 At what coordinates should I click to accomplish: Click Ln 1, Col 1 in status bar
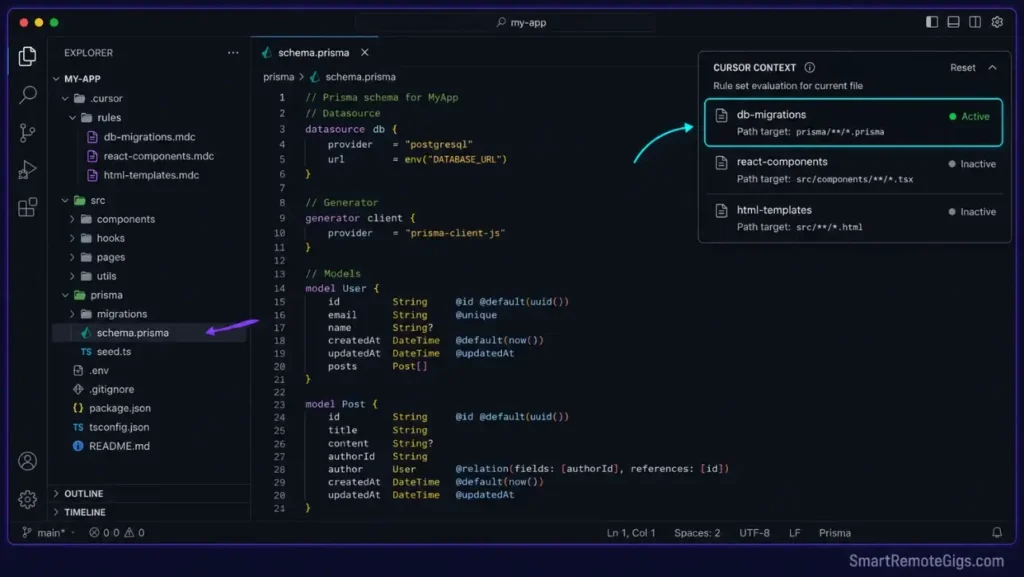[631, 533]
